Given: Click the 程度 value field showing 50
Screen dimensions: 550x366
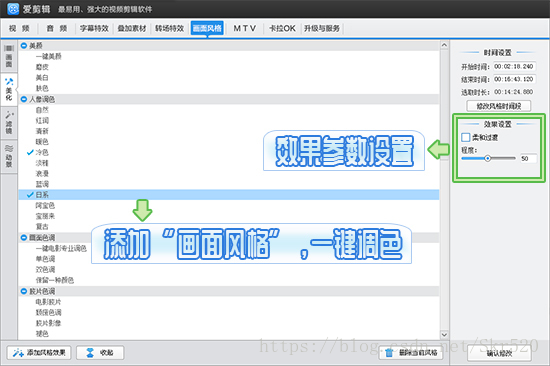Looking at the screenshot, I should pyautogui.click(x=528, y=159).
